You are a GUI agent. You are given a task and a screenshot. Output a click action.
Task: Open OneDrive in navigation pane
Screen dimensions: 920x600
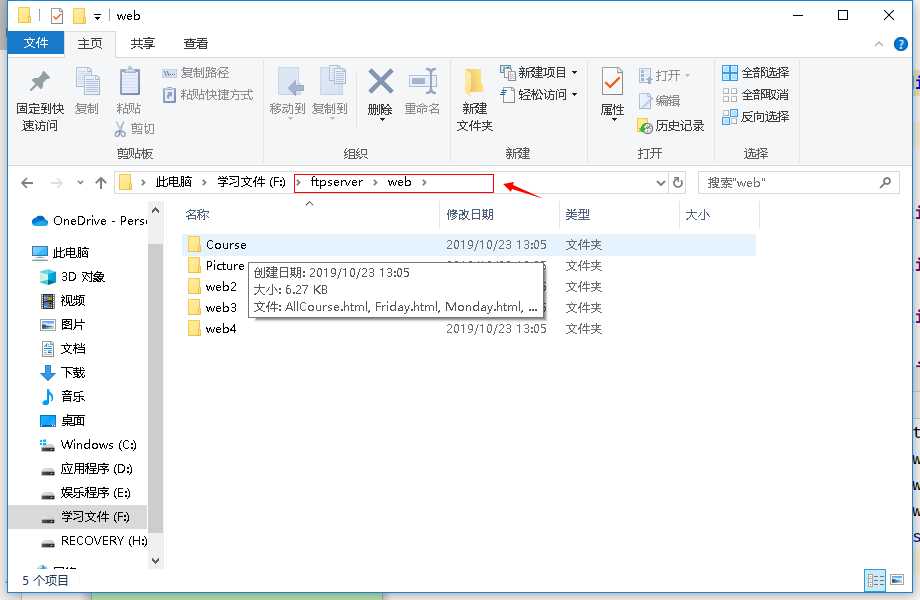coord(88,221)
